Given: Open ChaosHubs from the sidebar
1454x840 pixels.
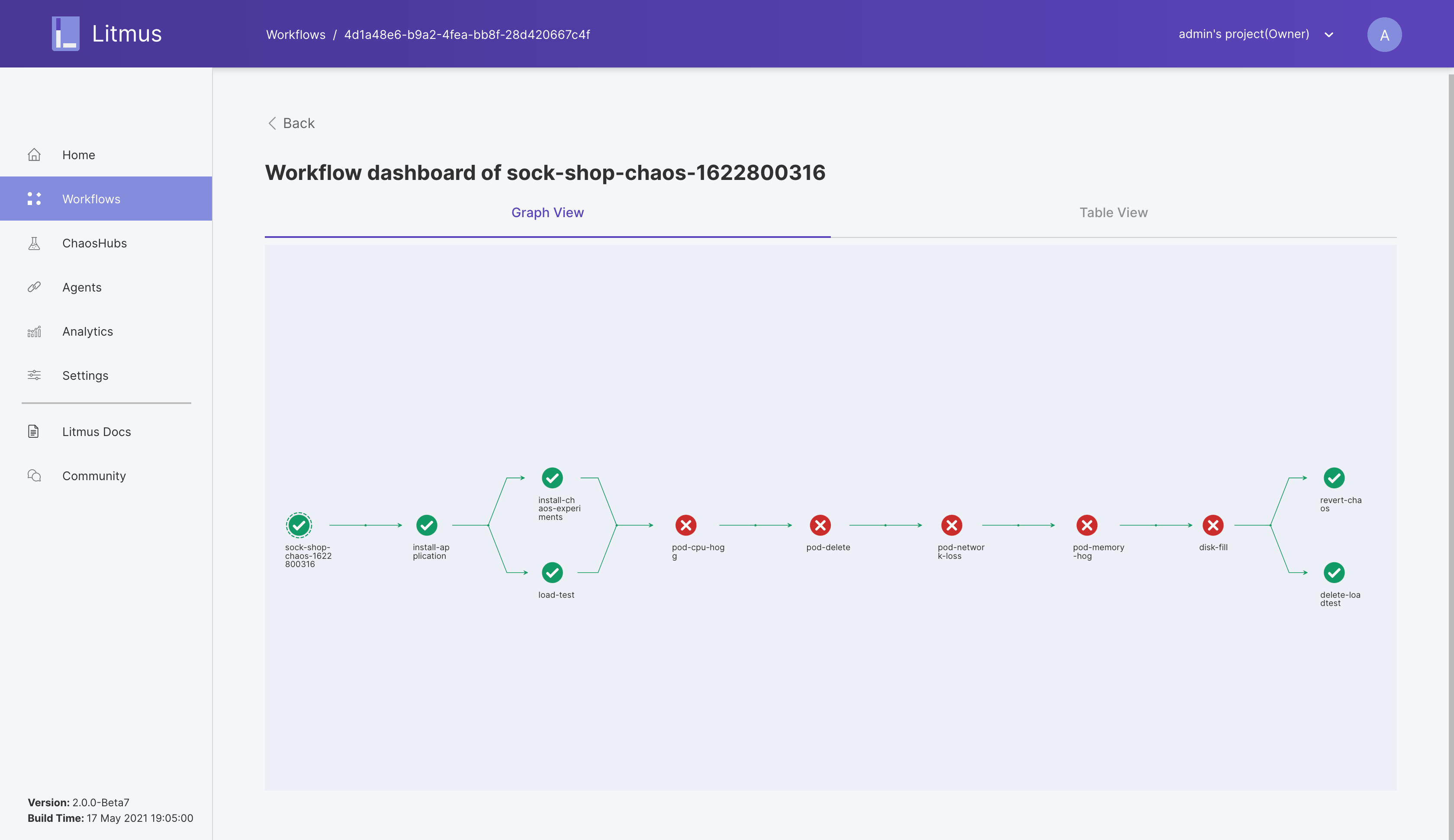Looking at the screenshot, I should pyautogui.click(x=94, y=243).
